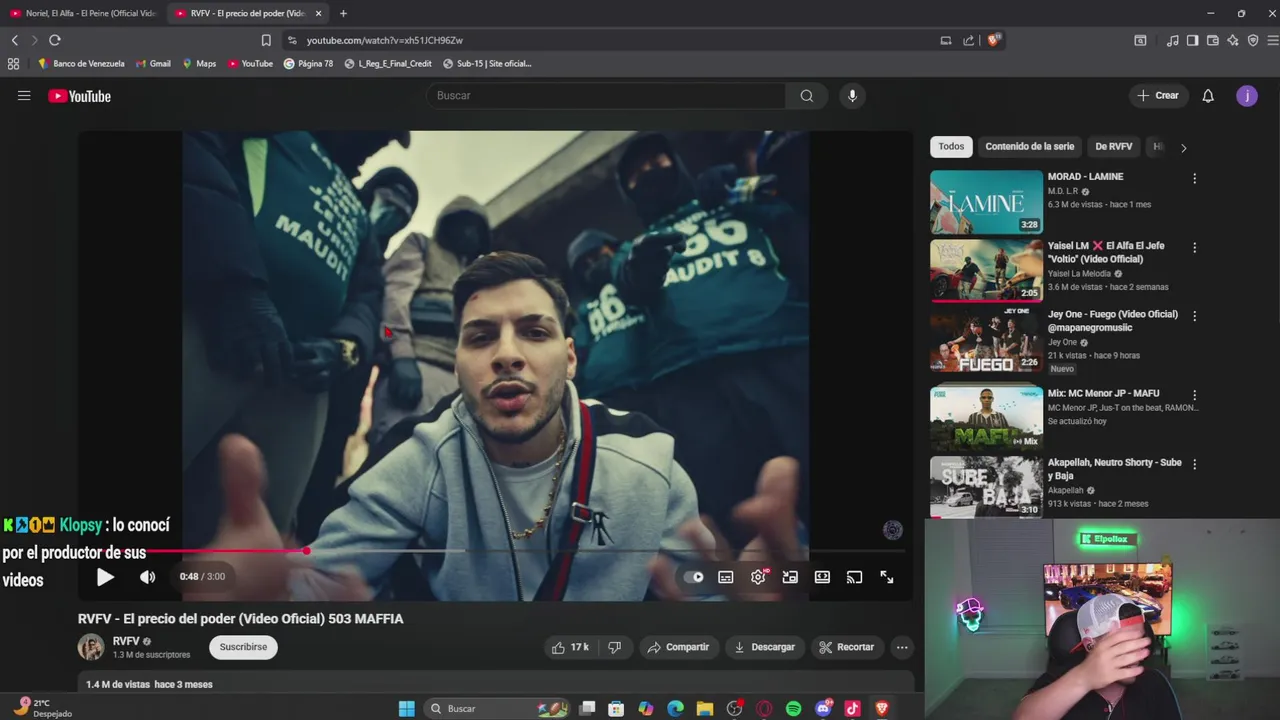Screen dimensions: 1280x720
Task: Open the account avatar menu
Action: (x=1247, y=96)
